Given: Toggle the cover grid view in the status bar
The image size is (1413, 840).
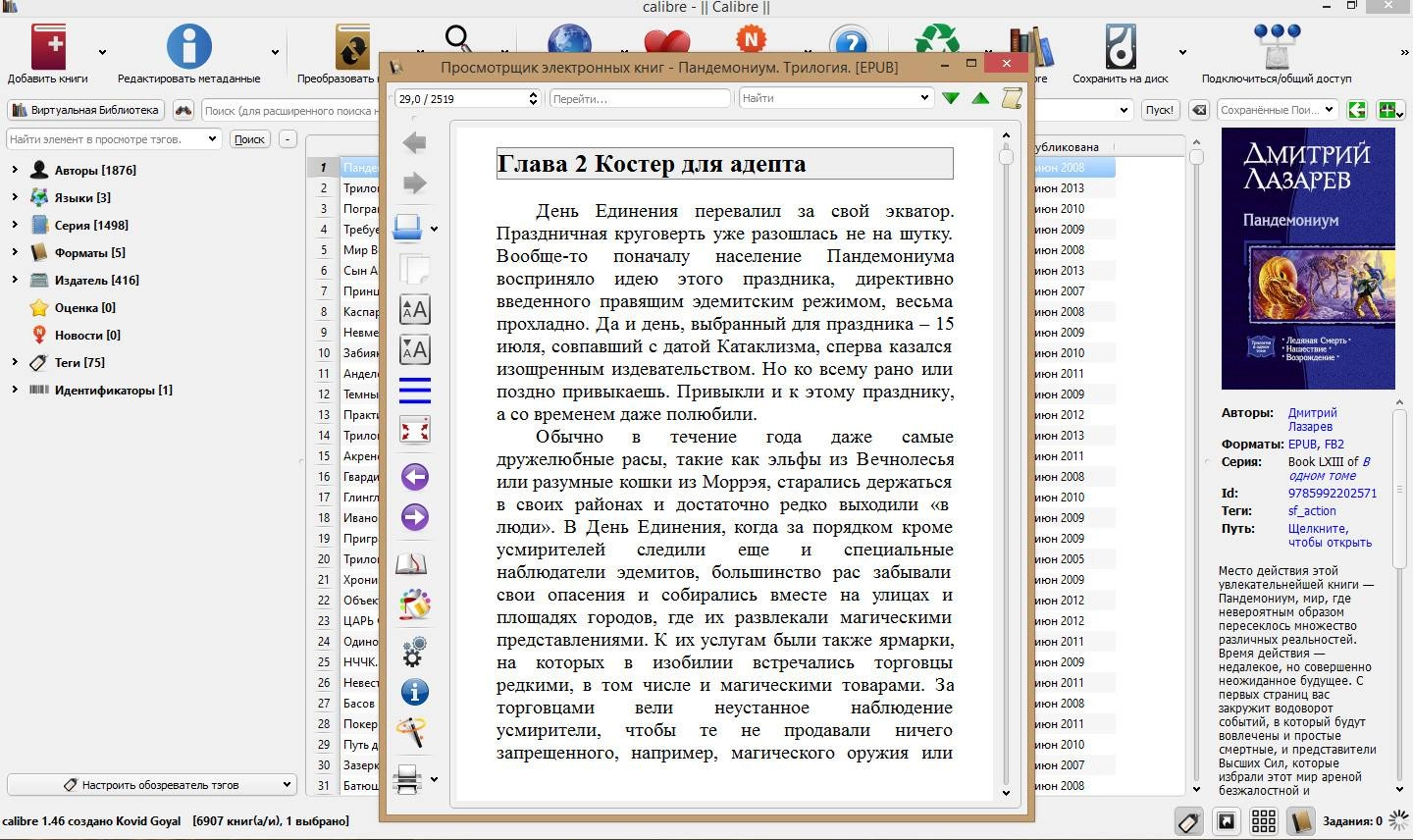Looking at the screenshot, I should coord(1264,821).
